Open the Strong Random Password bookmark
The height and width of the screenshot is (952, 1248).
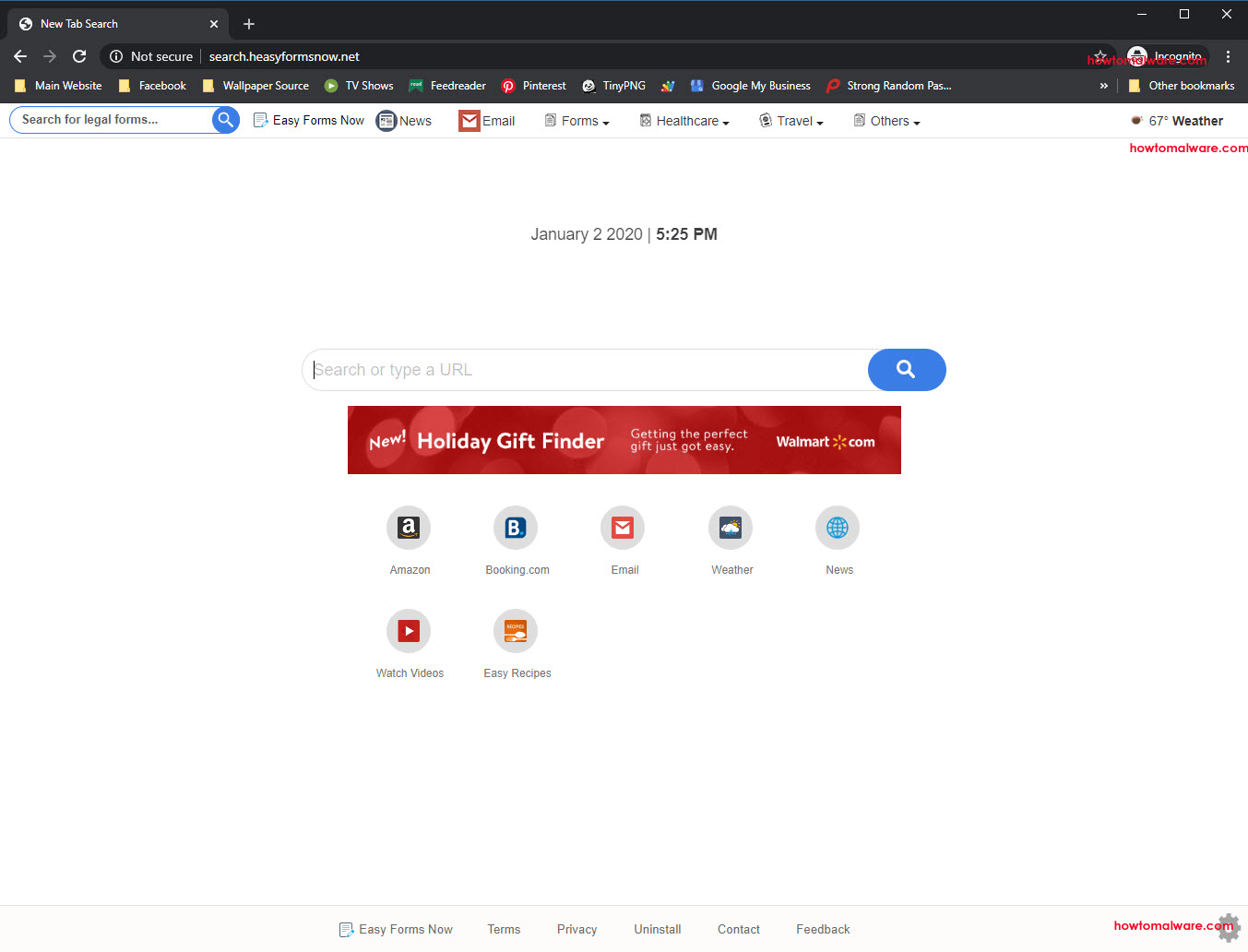(889, 86)
